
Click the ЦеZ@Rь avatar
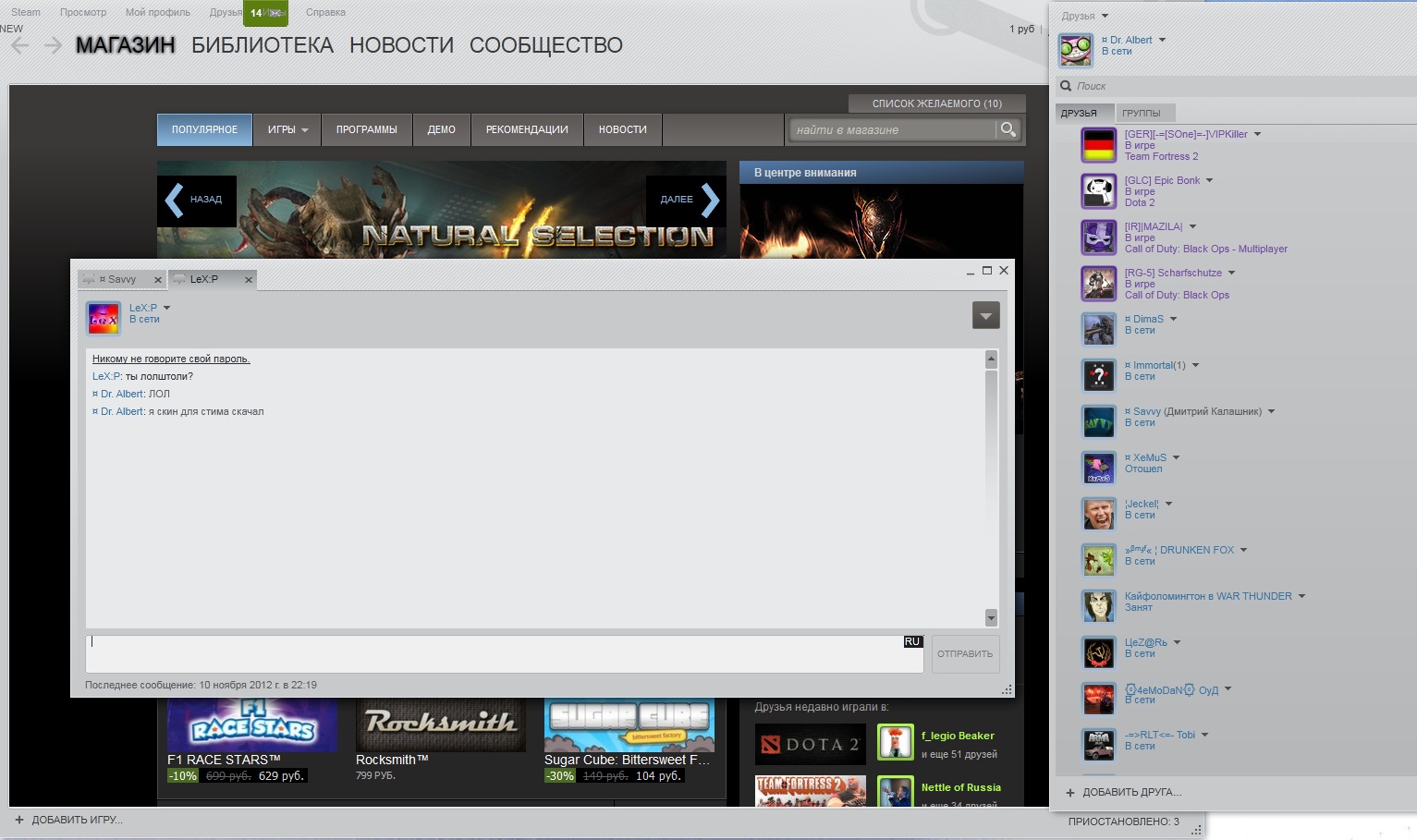click(x=1099, y=653)
